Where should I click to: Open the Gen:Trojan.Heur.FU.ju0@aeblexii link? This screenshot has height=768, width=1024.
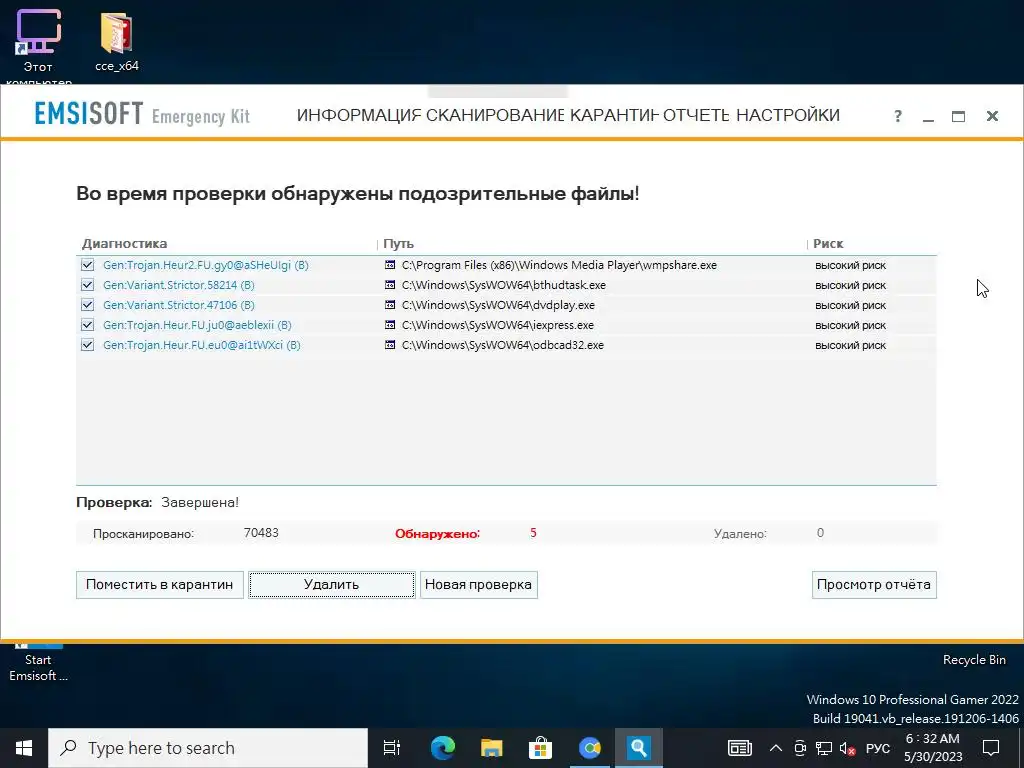pos(197,325)
